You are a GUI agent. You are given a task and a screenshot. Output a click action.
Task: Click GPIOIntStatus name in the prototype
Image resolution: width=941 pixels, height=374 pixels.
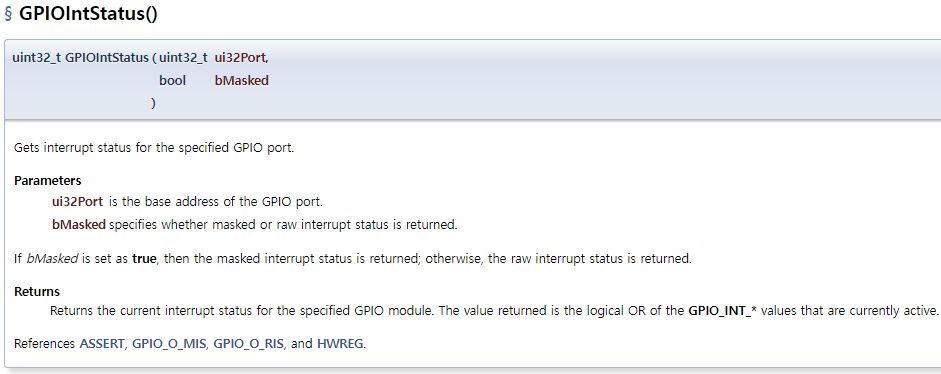tap(107, 58)
